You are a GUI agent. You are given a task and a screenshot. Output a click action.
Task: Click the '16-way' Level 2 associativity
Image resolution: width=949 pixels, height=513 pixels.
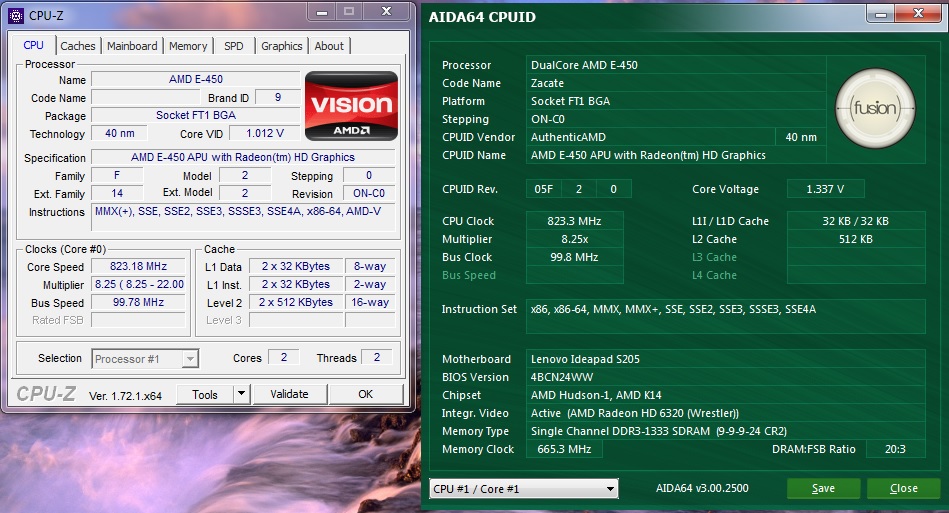tap(370, 302)
